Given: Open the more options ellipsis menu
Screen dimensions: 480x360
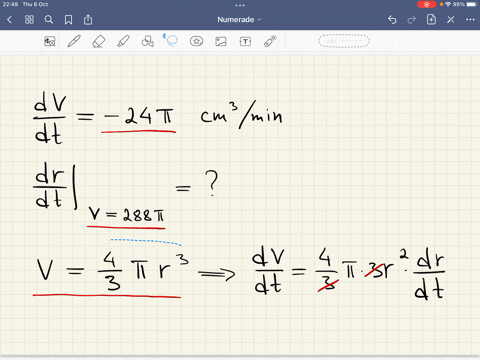Looking at the screenshot, I should click(470, 20).
